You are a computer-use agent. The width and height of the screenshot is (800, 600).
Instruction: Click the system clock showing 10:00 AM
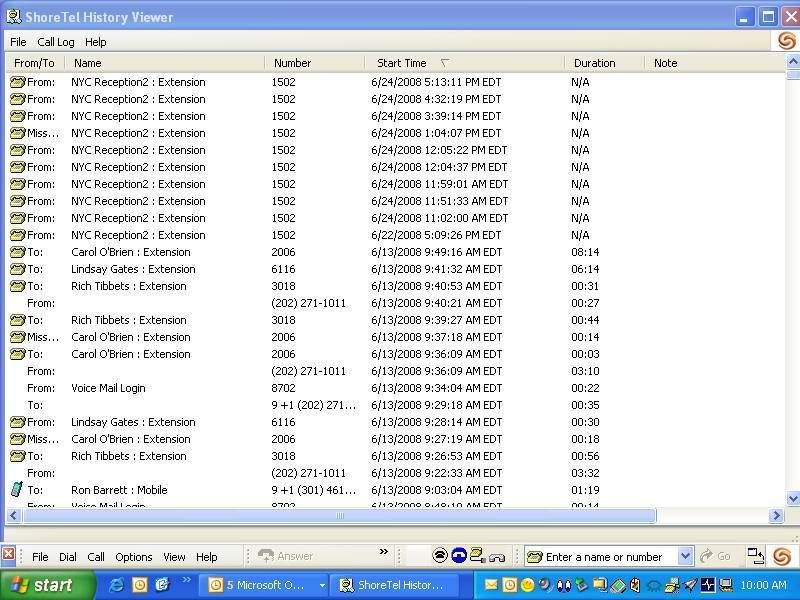[x=763, y=585]
